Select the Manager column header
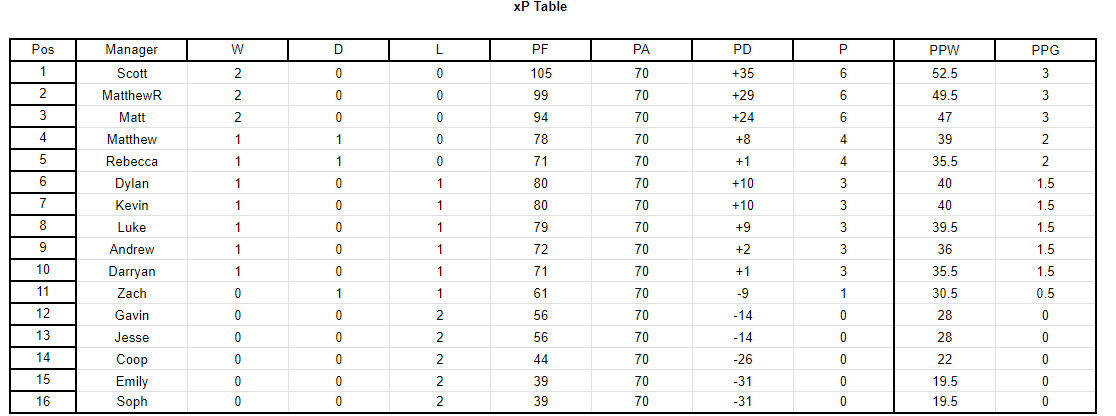Image resolution: width=1116 pixels, height=416 pixels. click(132, 50)
